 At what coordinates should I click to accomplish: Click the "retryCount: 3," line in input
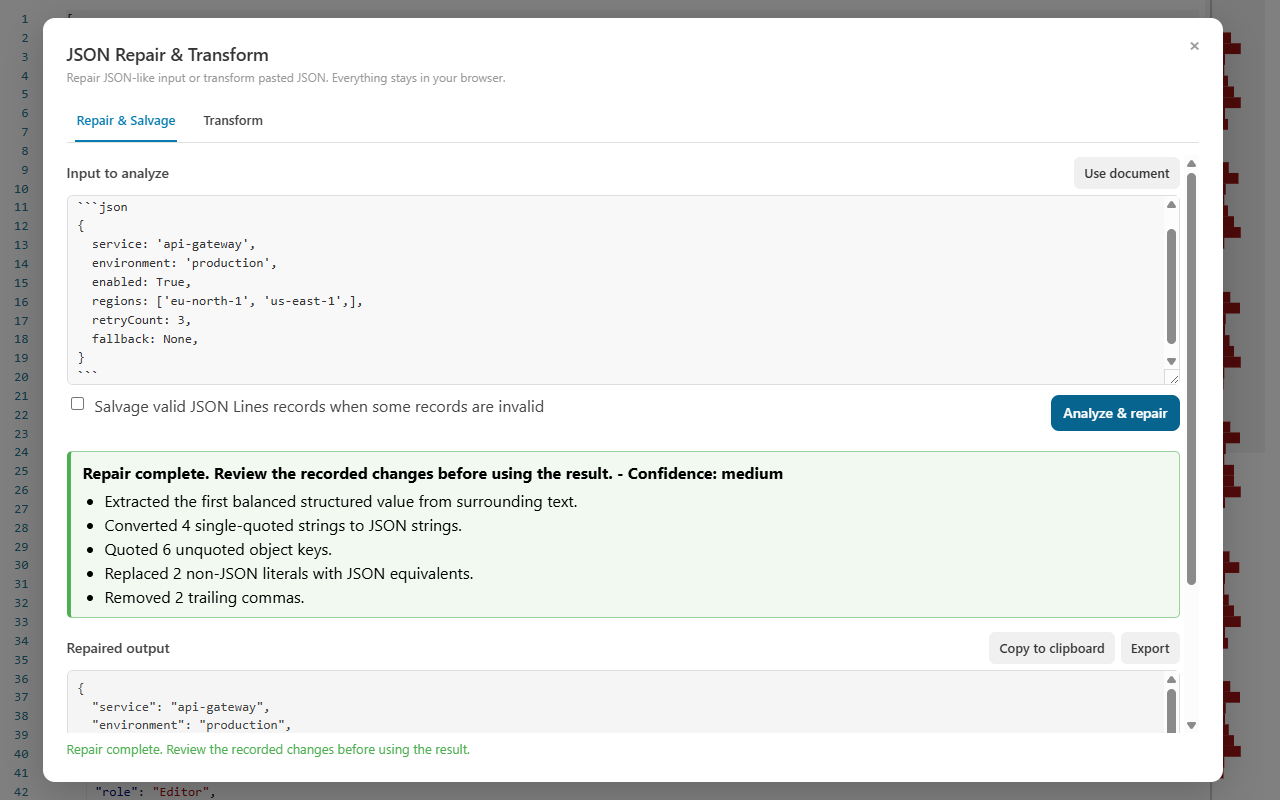pos(141,320)
